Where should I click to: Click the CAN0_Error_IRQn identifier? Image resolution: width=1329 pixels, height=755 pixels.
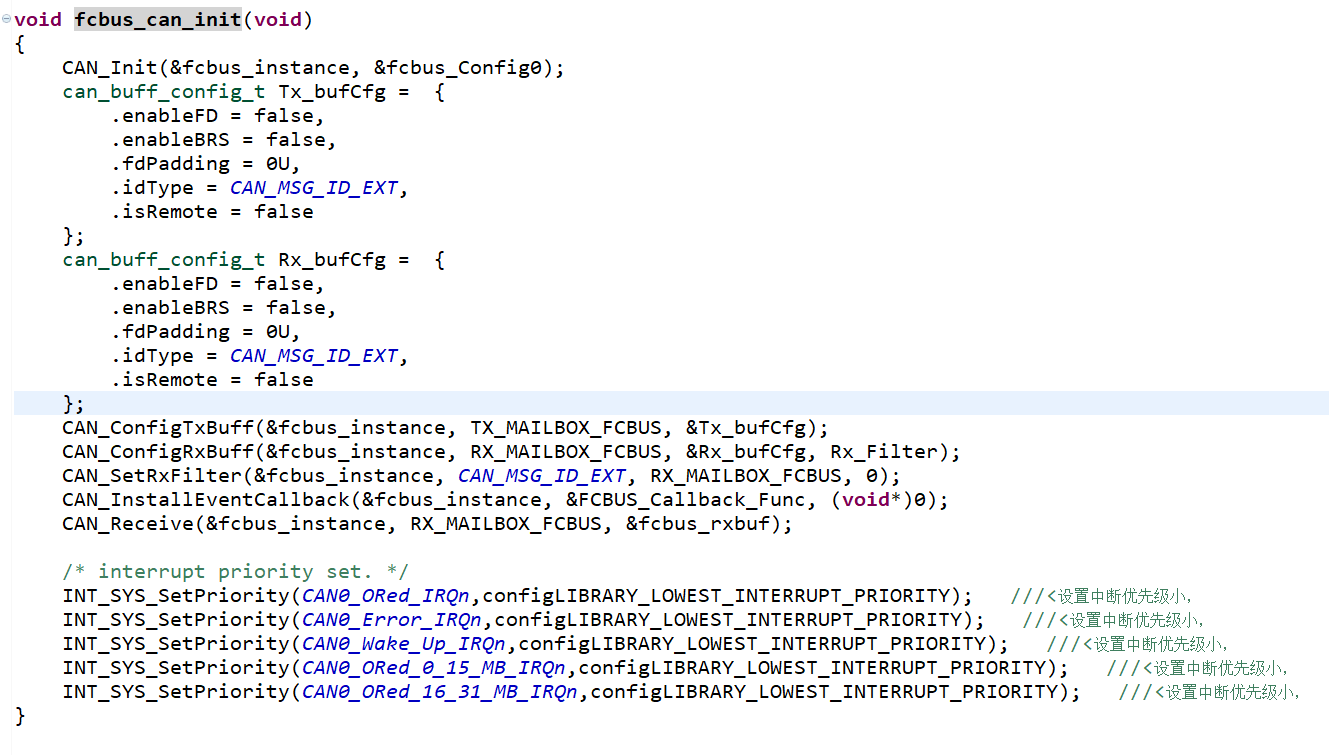[x=390, y=619]
